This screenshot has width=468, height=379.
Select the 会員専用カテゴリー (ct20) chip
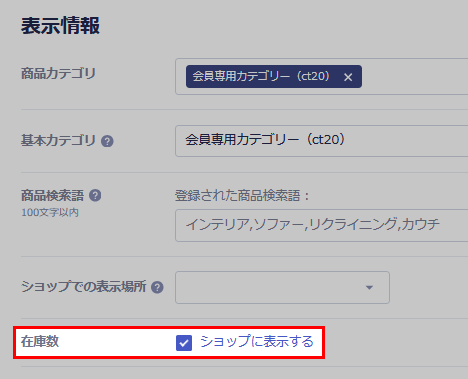point(261,77)
